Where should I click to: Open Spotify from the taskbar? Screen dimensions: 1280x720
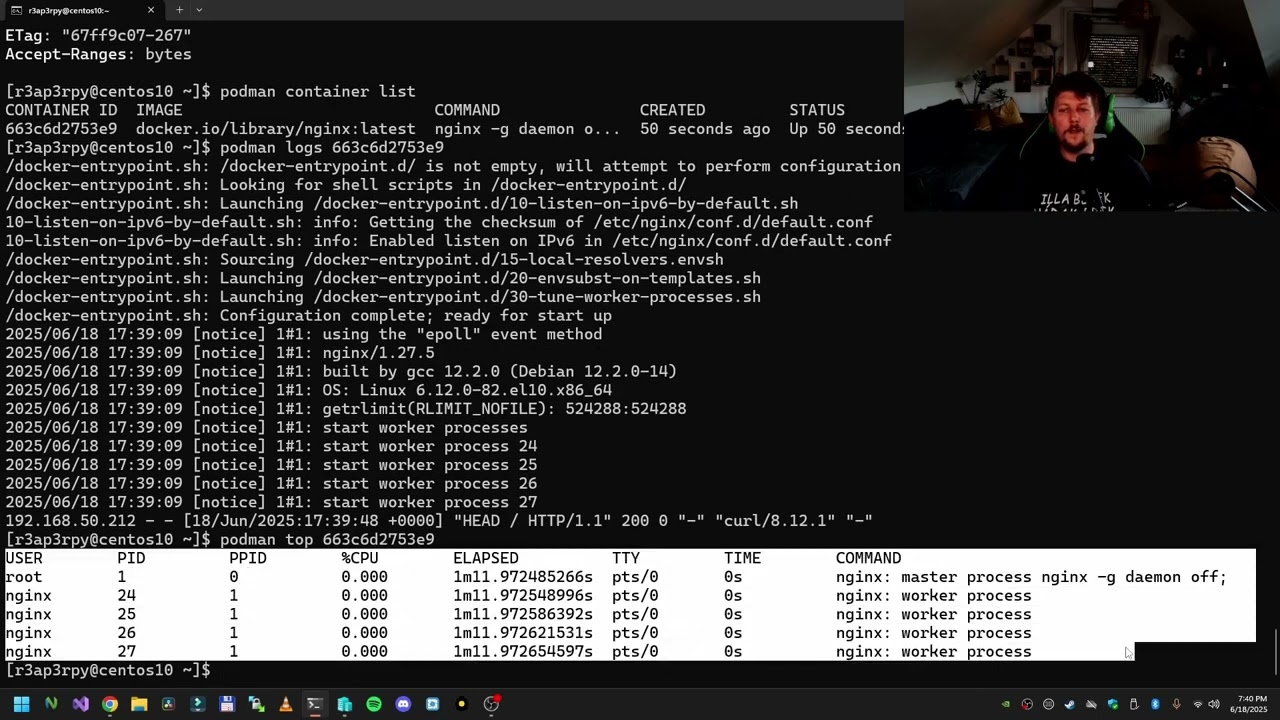374,704
